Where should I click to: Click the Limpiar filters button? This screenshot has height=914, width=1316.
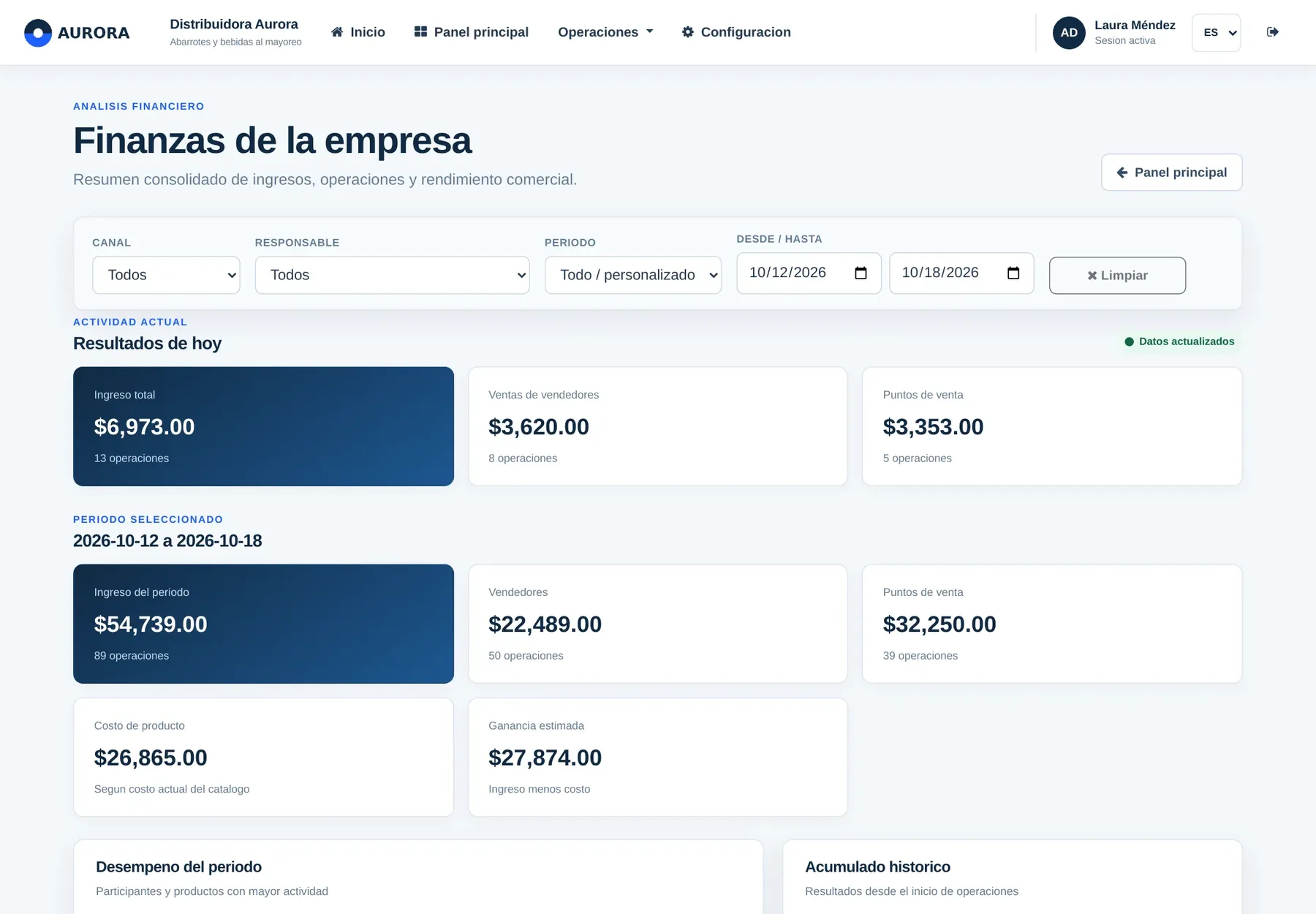[x=1117, y=276]
